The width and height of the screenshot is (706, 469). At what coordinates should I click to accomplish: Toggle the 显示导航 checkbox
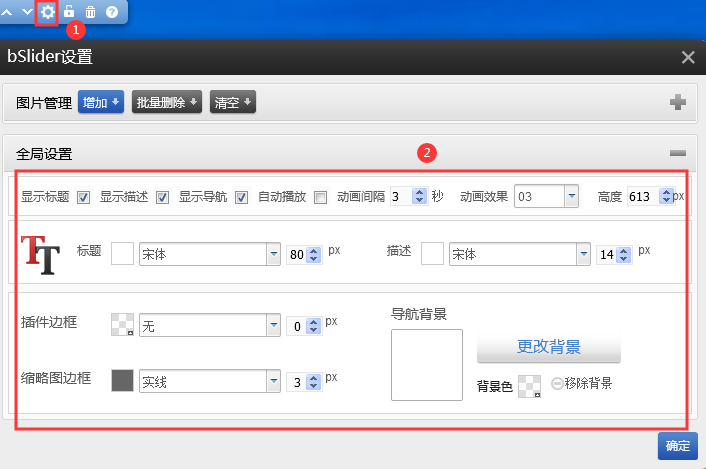click(241, 197)
